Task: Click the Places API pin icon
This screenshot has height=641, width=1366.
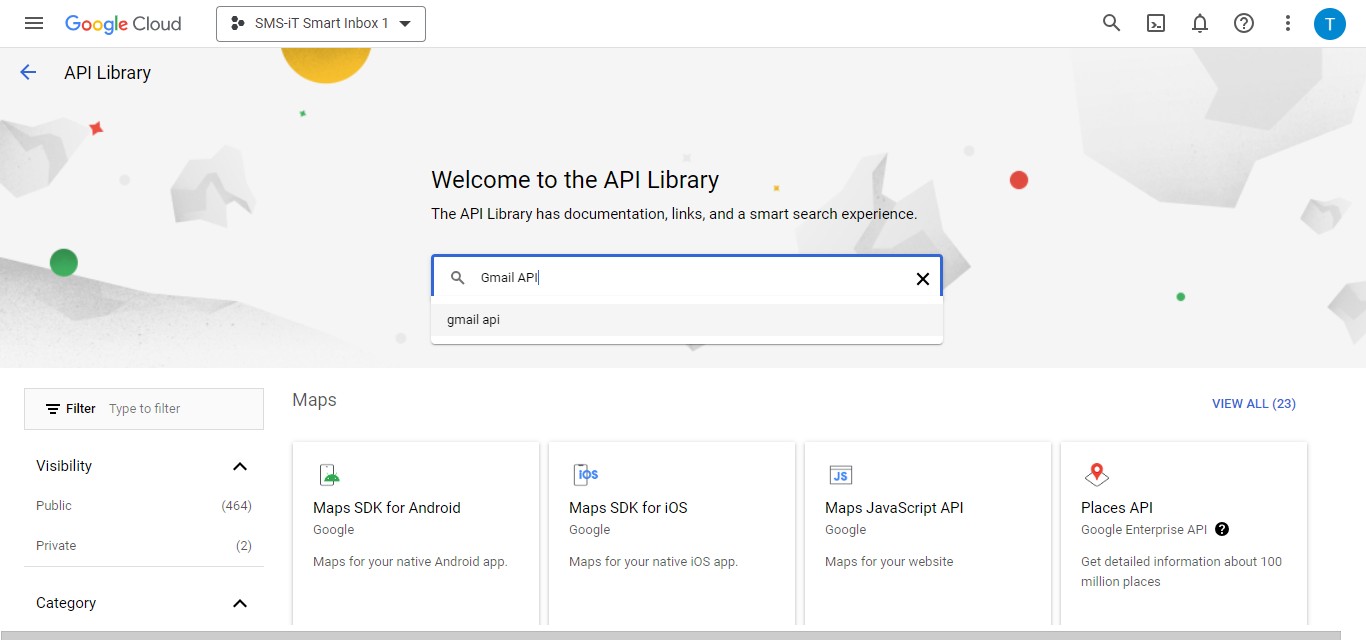Action: tap(1097, 473)
